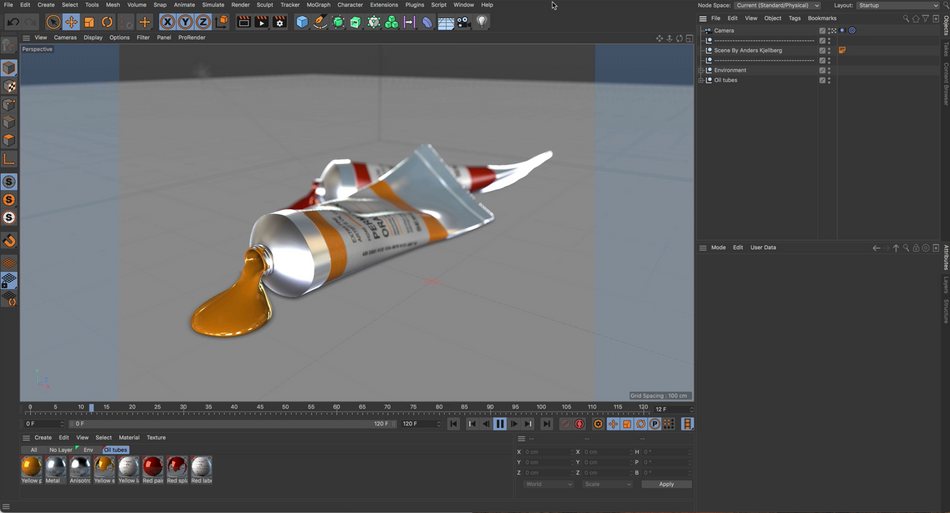Toggle layer checkbox for Camera object
The height and width of the screenshot is (513, 950).
tap(822, 31)
